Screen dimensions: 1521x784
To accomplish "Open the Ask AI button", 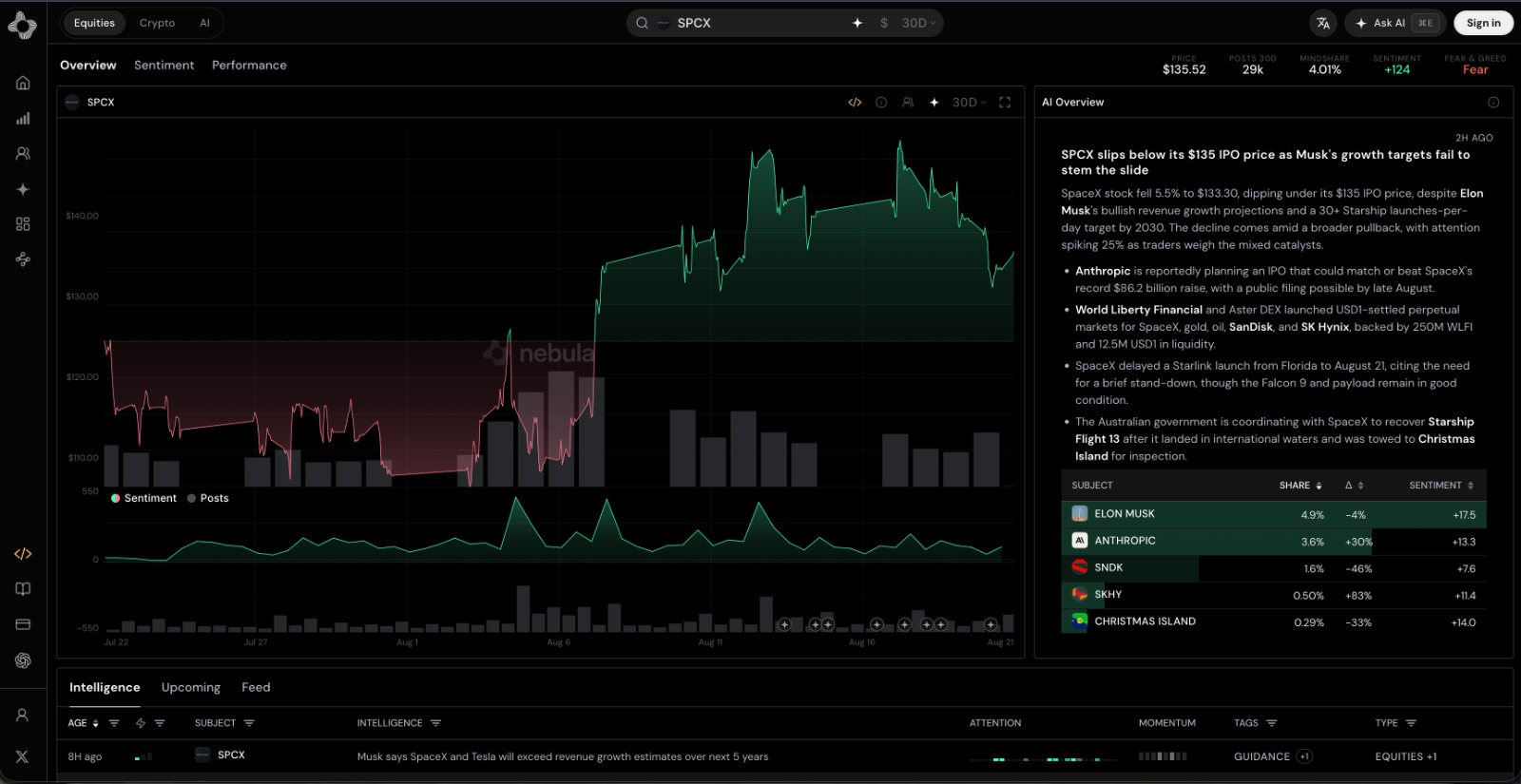I will (1395, 23).
